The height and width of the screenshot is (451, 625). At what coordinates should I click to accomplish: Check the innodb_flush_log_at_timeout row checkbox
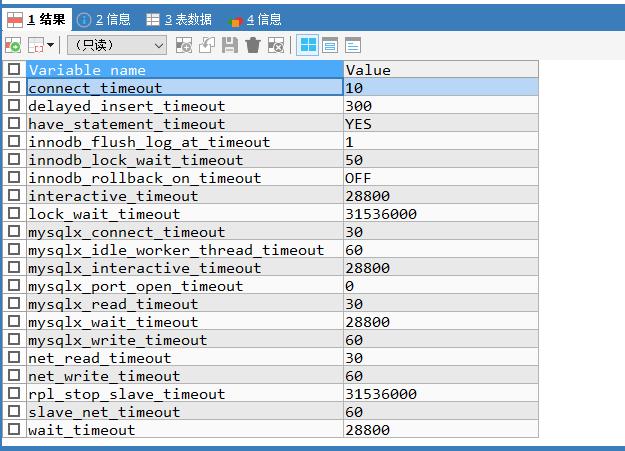[x=14, y=141]
